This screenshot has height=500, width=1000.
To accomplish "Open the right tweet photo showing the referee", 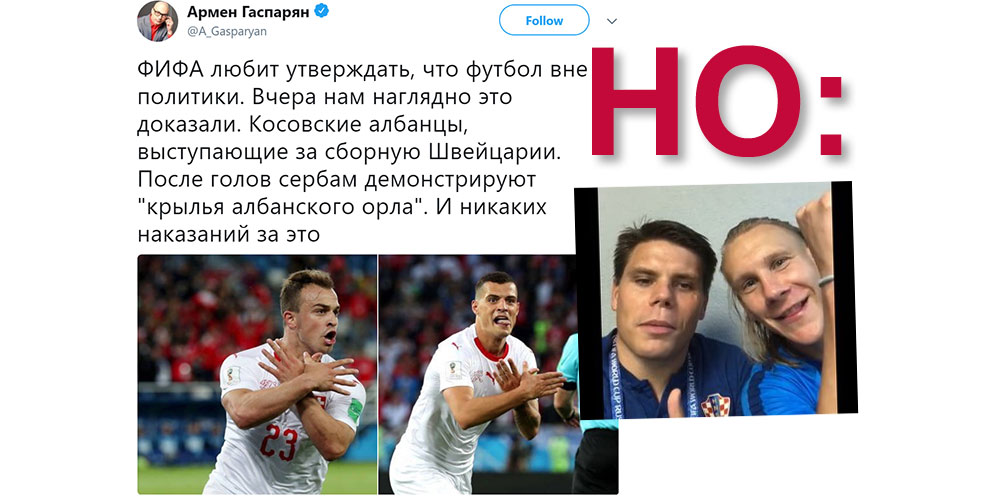I will click(478, 374).
